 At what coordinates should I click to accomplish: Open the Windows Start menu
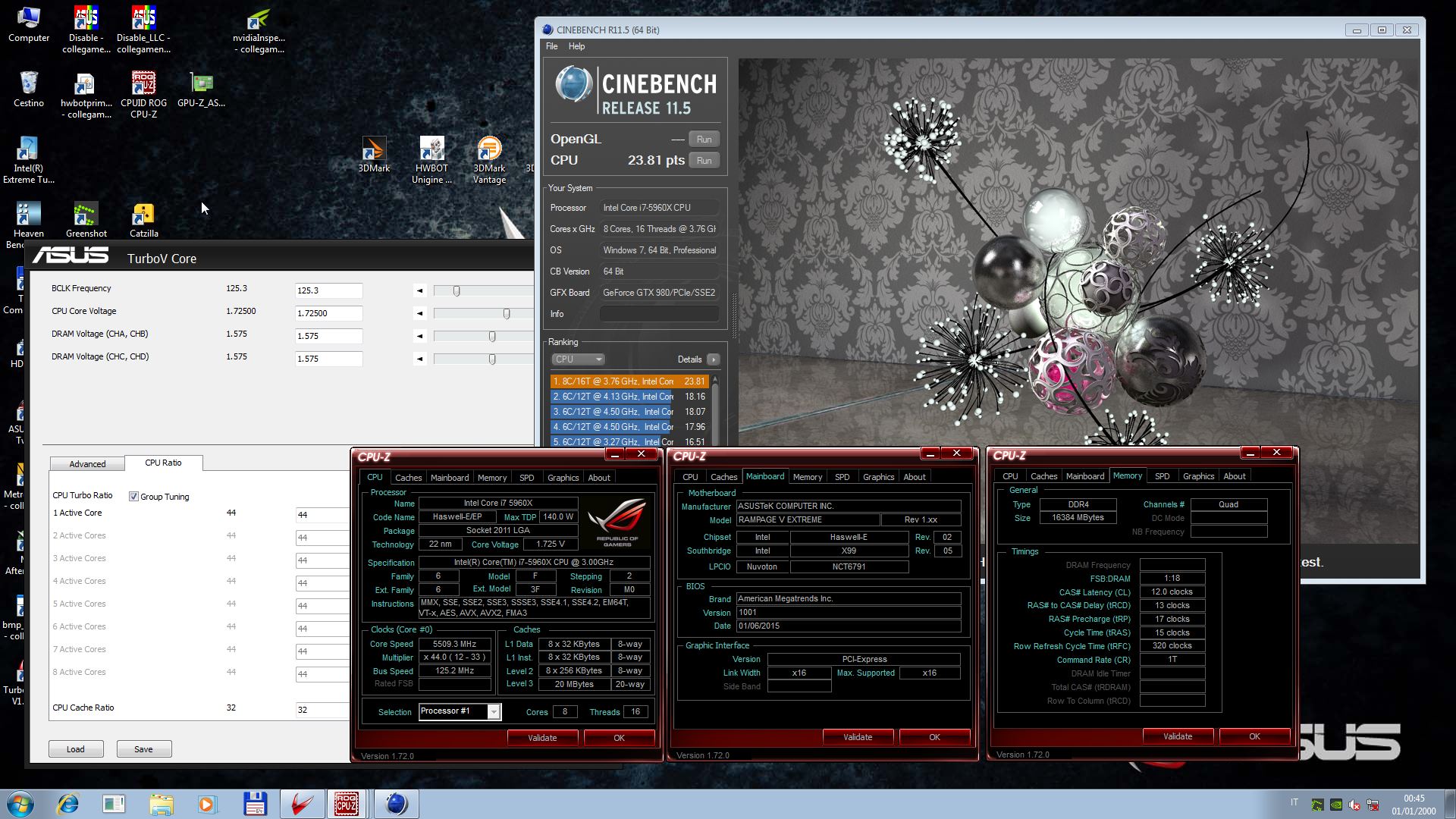[20, 804]
